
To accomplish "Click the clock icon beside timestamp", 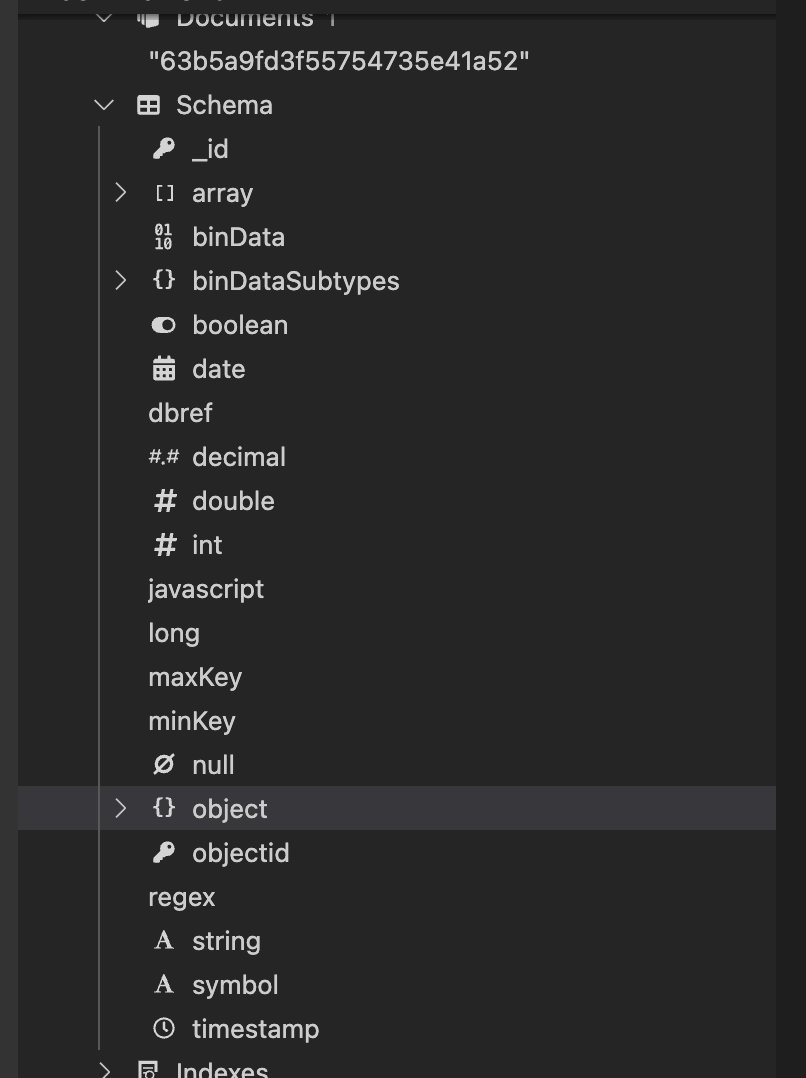I will 163,1029.
